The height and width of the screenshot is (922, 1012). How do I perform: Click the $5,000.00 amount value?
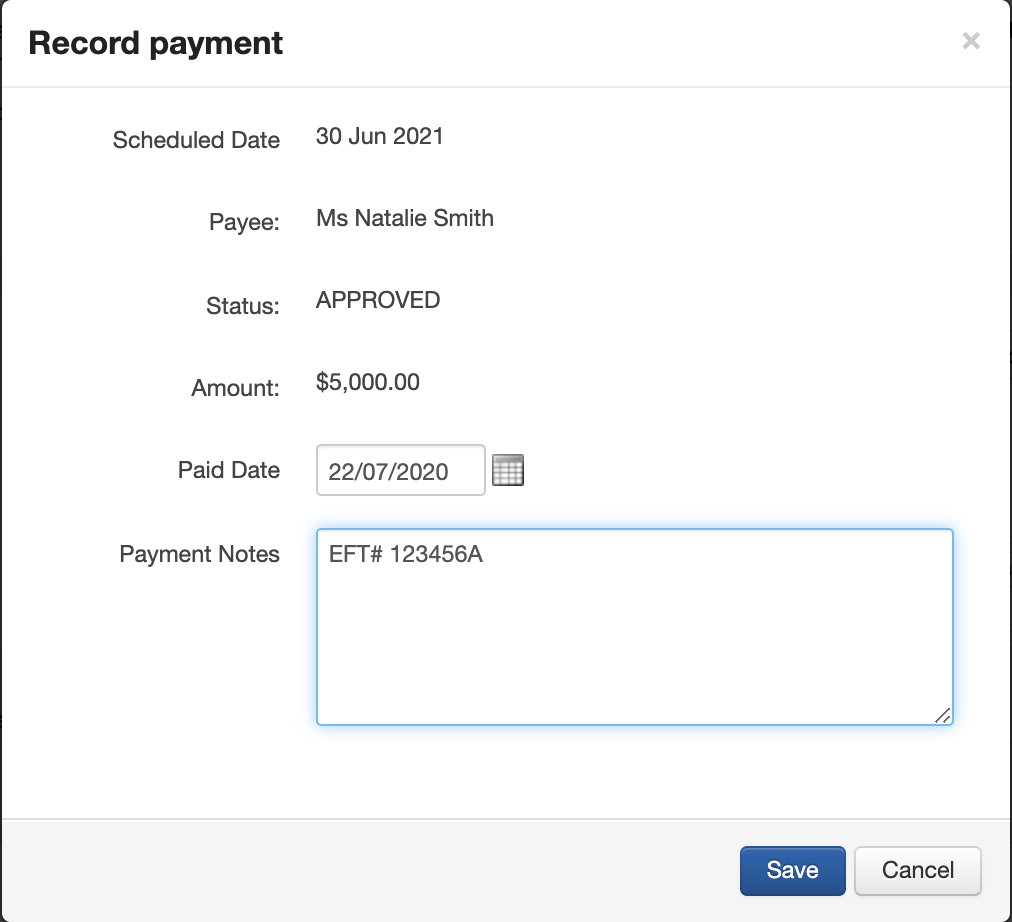pyautogui.click(x=367, y=382)
